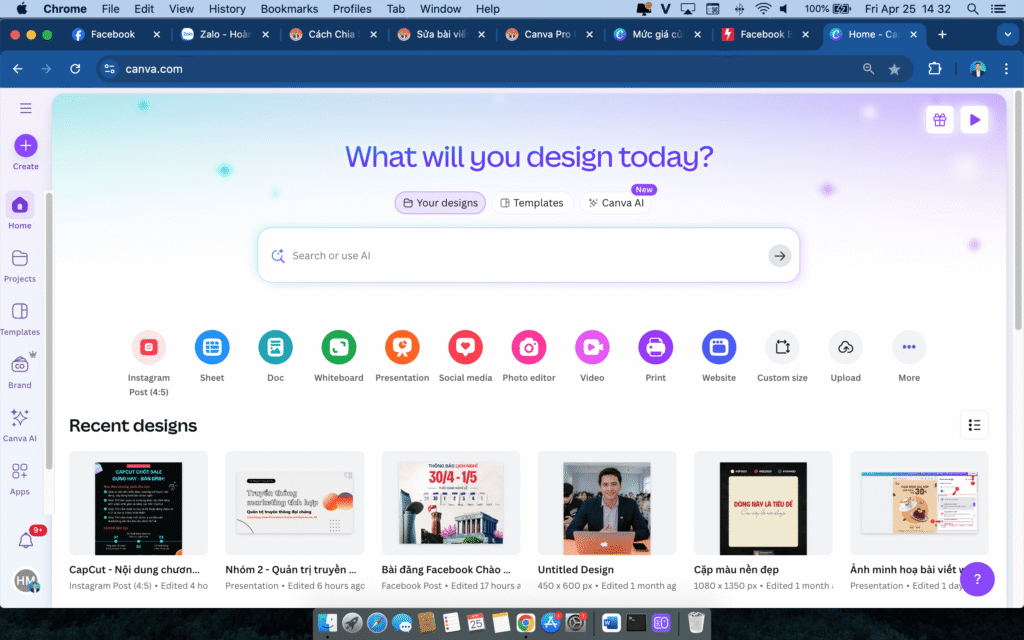Viewport: 1024px width, 640px height.
Task: Open the History menu
Action: 227,8
